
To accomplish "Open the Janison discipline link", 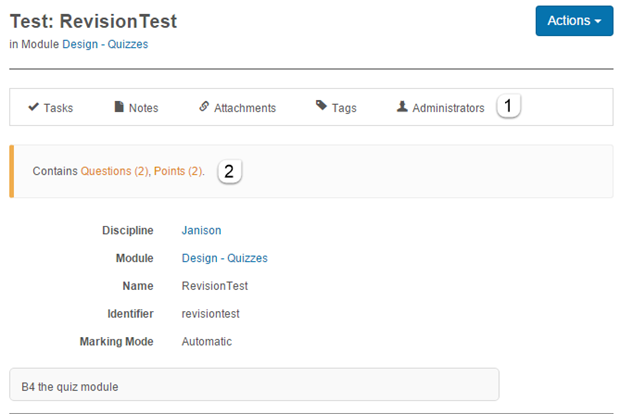I will (x=201, y=230).
